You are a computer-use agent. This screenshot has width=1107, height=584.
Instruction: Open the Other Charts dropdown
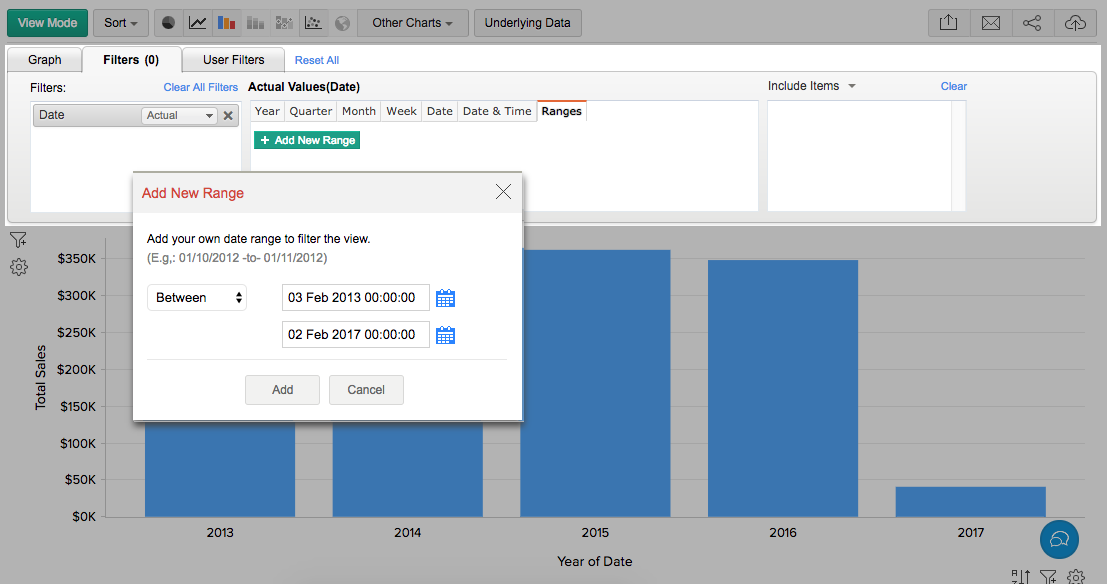tap(412, 23)
